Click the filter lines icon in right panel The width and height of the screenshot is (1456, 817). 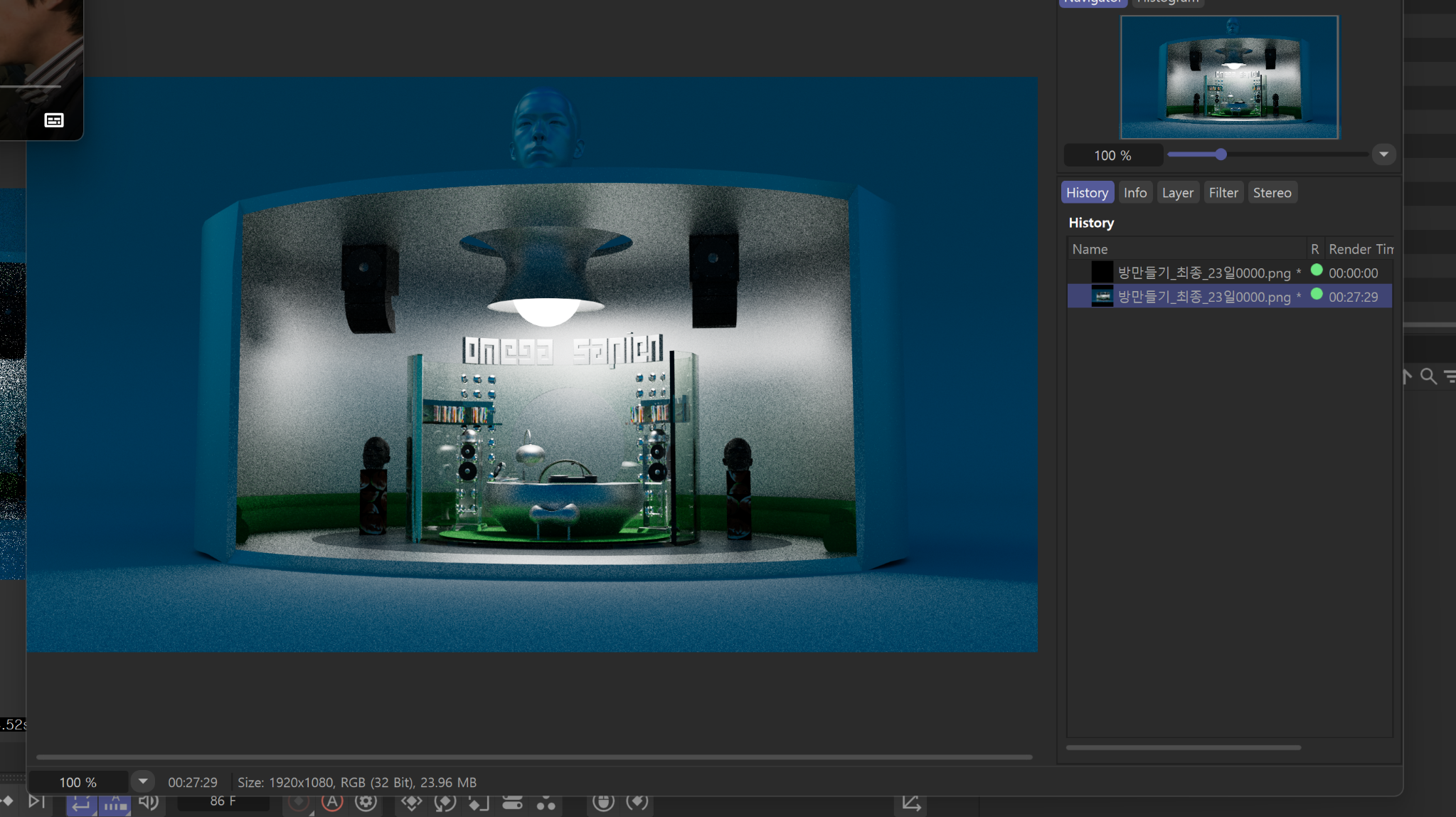[1450, 376]
